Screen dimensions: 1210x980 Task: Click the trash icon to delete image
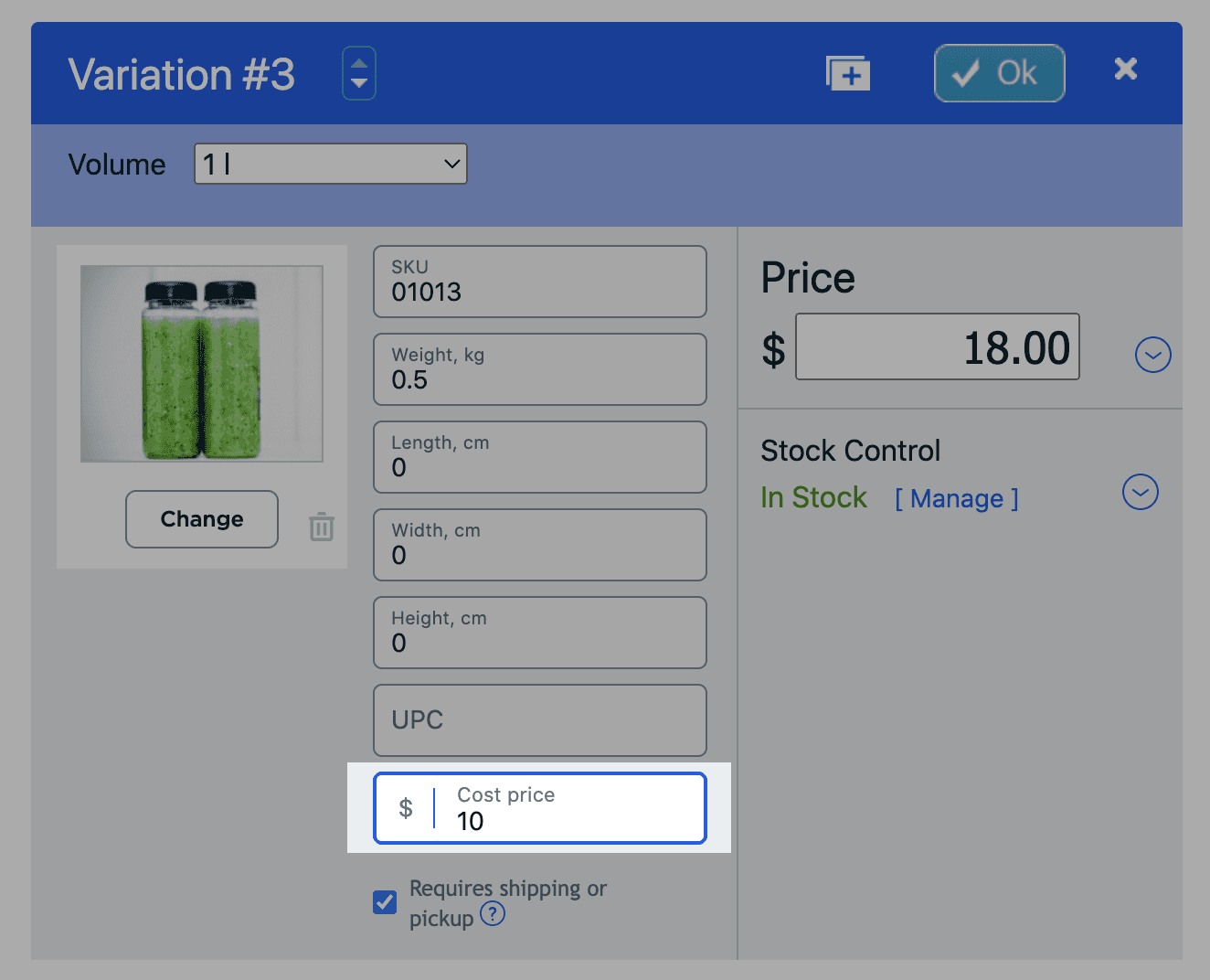click(322, 527)
